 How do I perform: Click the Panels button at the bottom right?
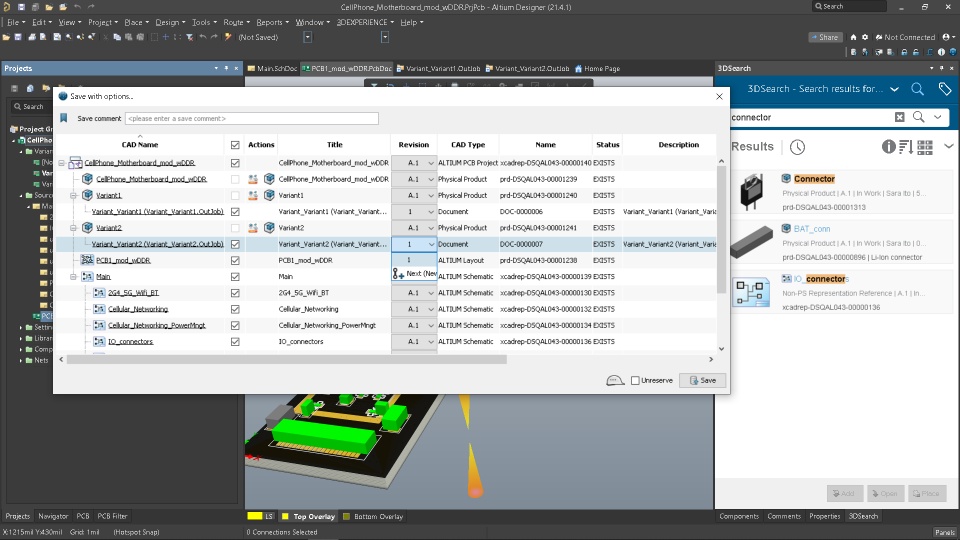tap(945, 532)
